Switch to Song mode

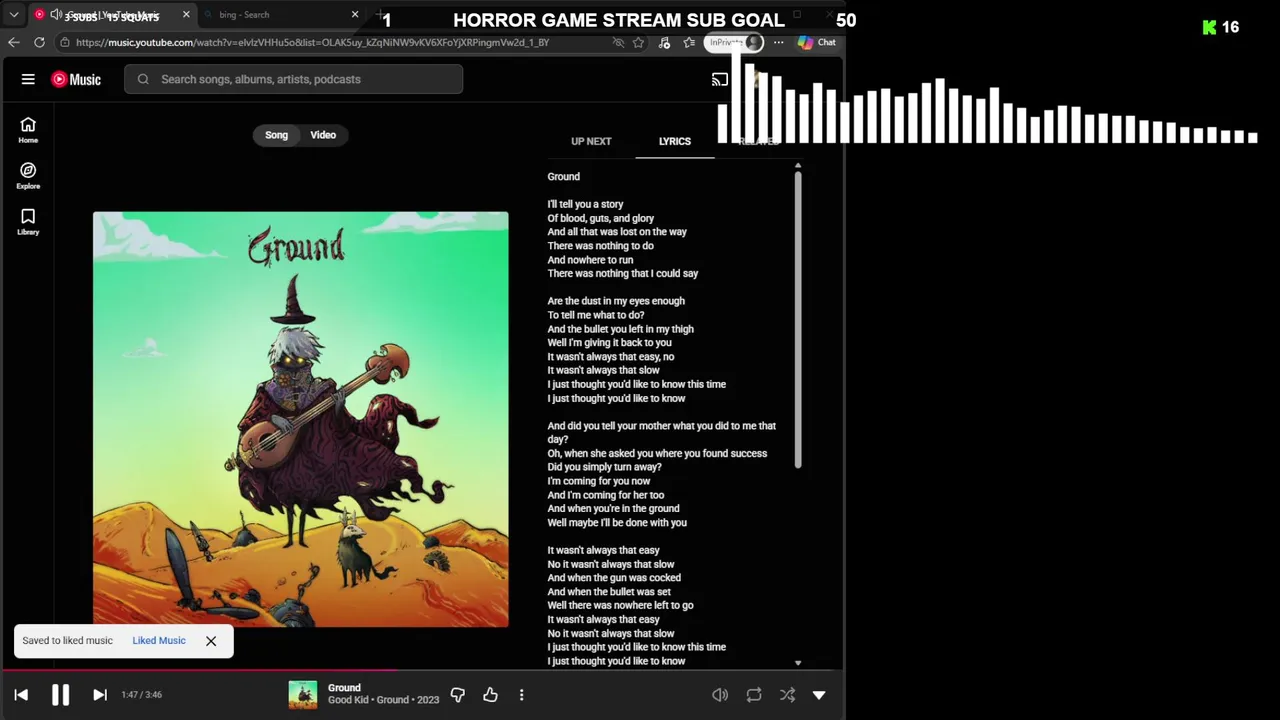coord(277,135)
